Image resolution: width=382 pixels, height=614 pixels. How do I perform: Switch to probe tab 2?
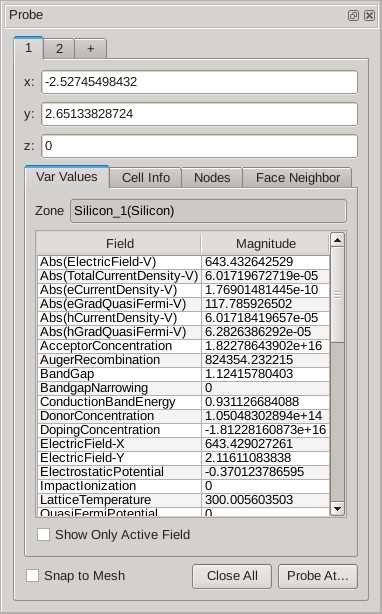[x=59, y=49]
